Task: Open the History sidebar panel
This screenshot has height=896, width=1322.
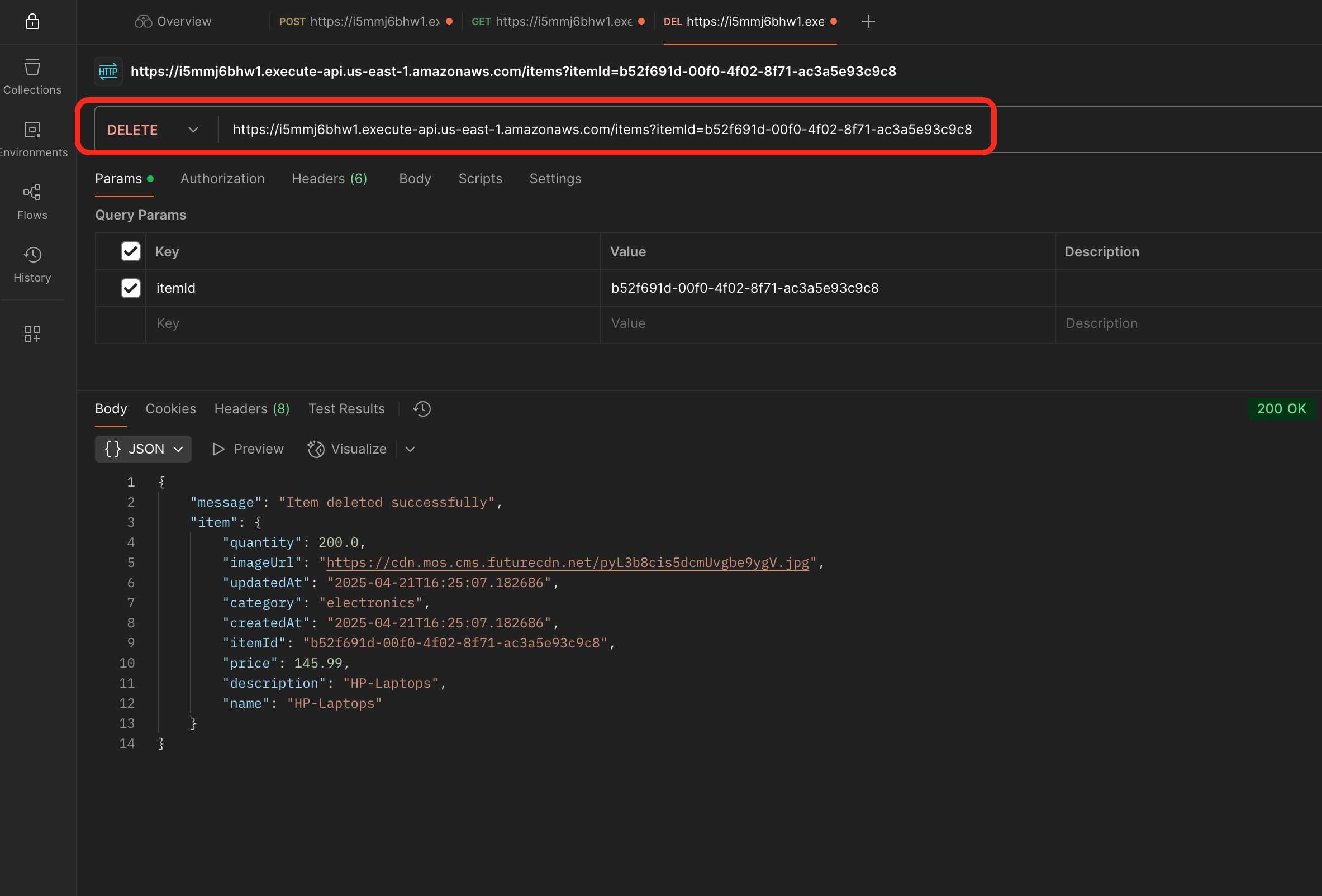Action: pyautogui.click(x=32, y=264)
